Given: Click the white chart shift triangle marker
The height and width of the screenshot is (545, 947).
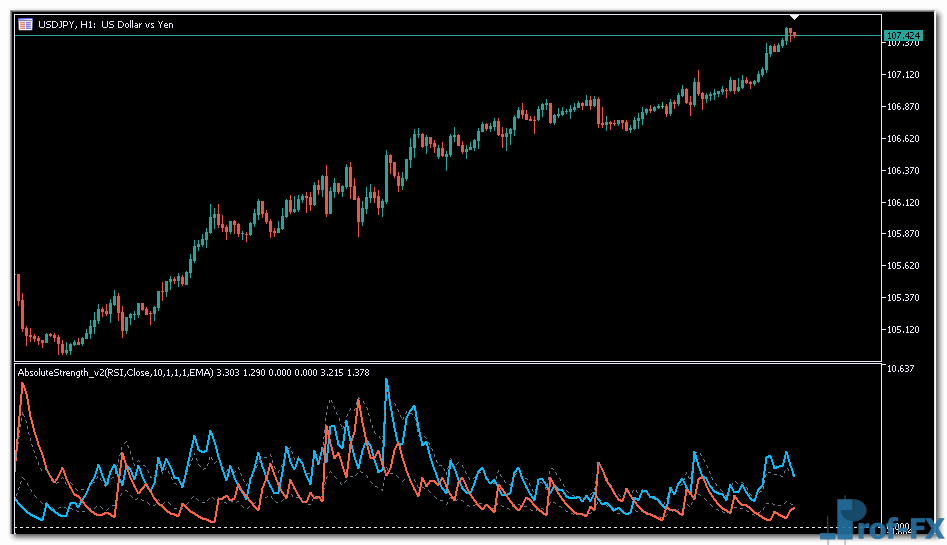Looking at the screenshot, I should coord(793,17).
